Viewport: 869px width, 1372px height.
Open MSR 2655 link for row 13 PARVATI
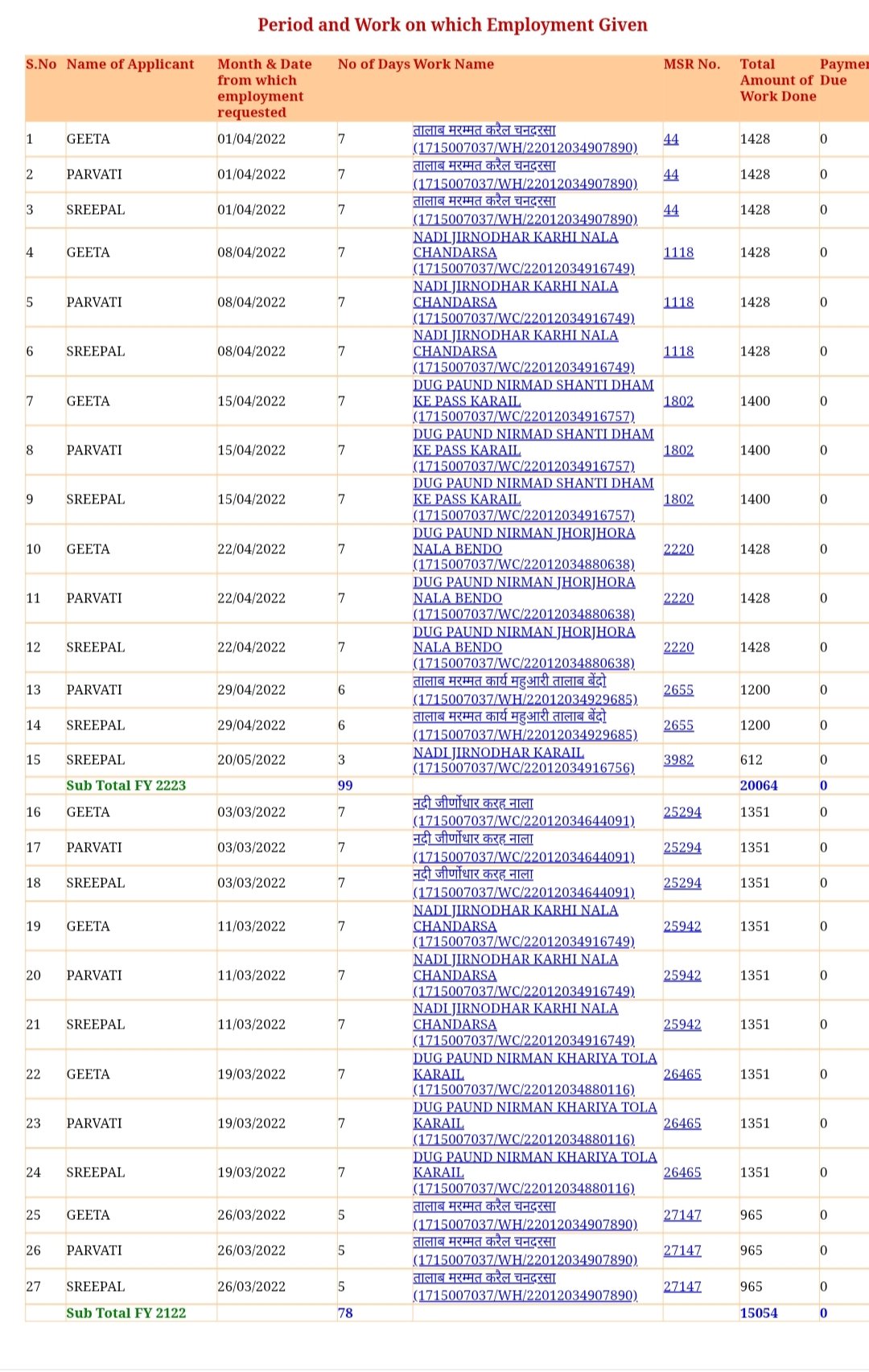pyautogui.click(x=678, y=690)
